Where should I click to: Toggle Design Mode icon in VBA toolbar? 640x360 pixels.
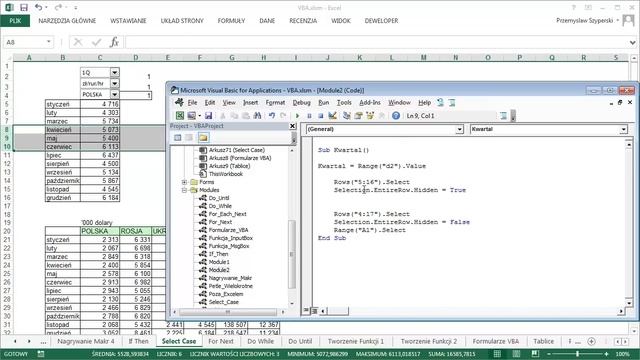(x=332, y=116)
